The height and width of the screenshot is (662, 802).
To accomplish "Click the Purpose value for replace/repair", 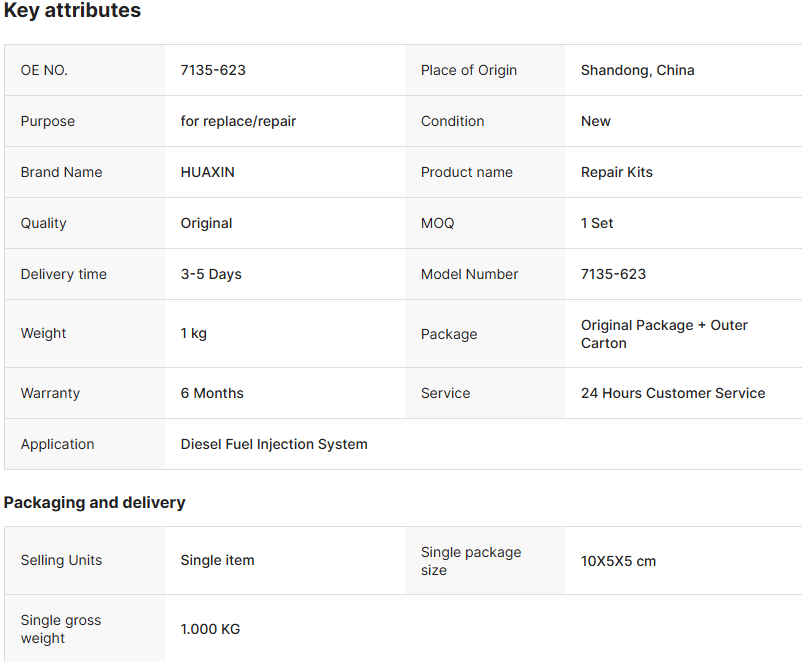I will (x=238, y=121).
